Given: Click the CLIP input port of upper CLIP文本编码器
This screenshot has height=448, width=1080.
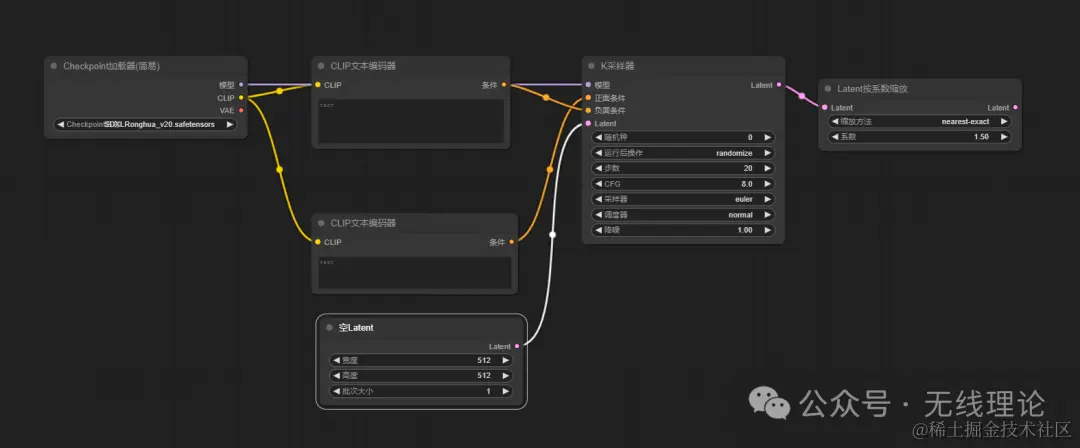Looking at the screenshot, I should click(317, 85).
